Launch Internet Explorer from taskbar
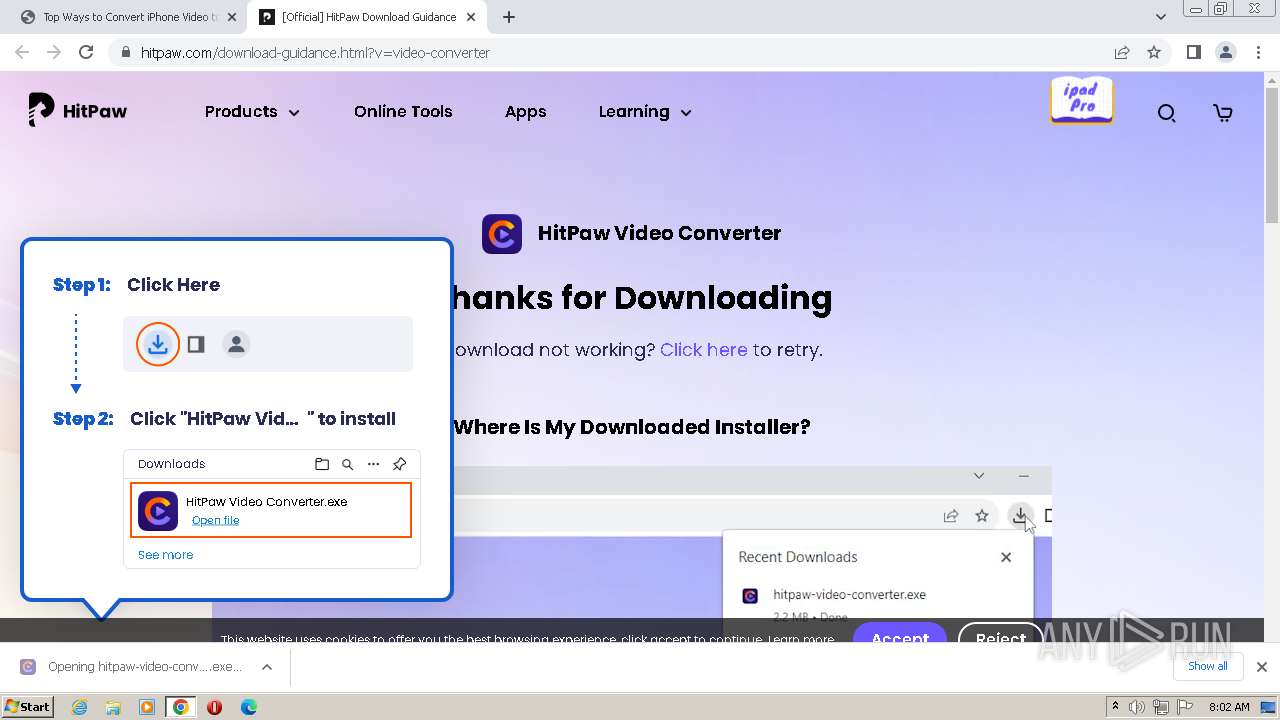Viewport: 1280px width, 720px height. coord(79,707)
